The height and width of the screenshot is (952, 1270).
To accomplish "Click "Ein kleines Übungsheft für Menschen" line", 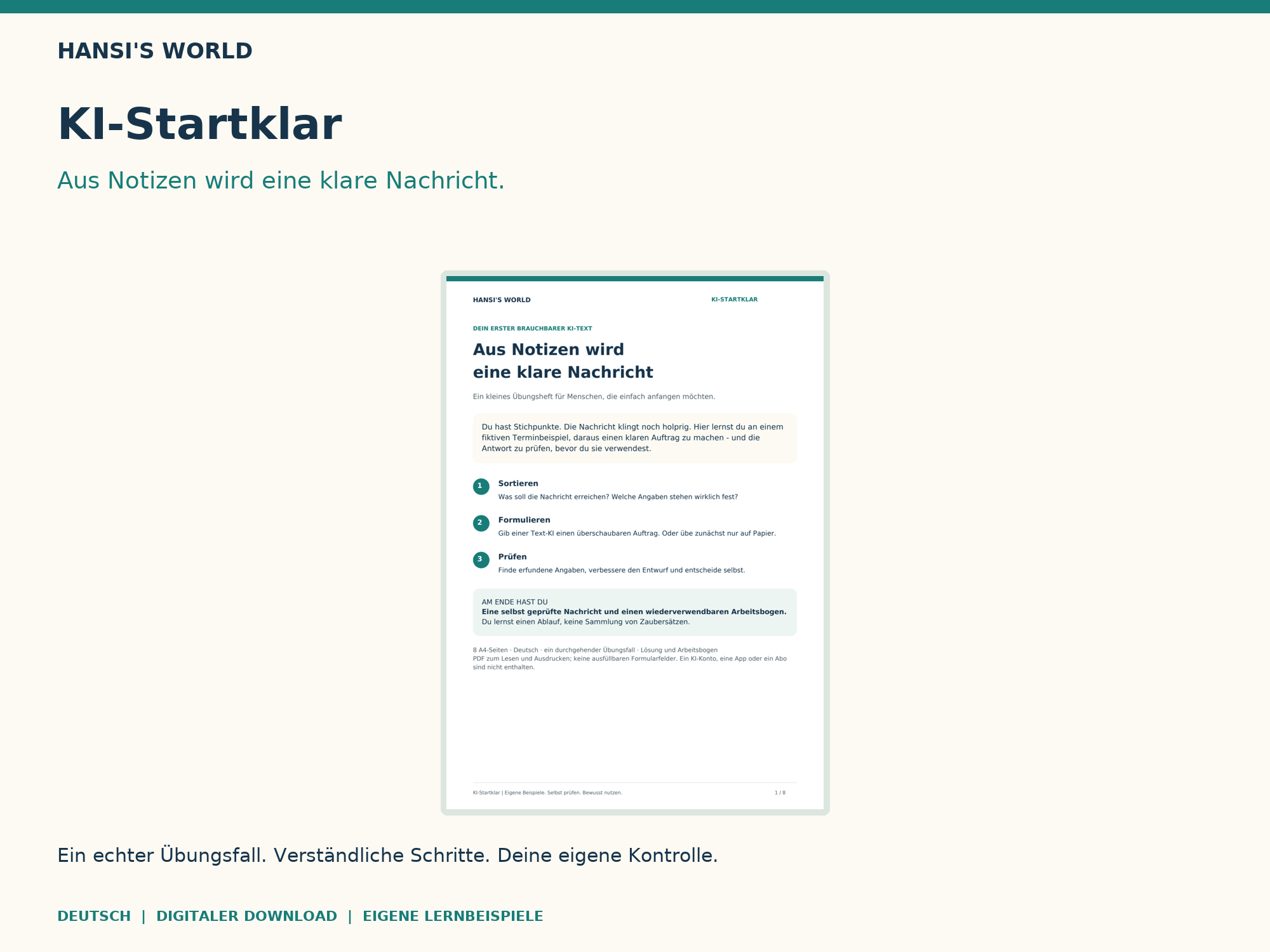I will click(x=594, y=397).
